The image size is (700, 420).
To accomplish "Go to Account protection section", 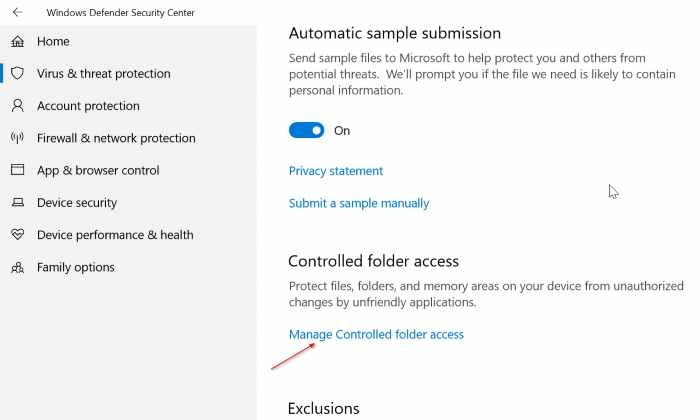I will click(88, 106).
